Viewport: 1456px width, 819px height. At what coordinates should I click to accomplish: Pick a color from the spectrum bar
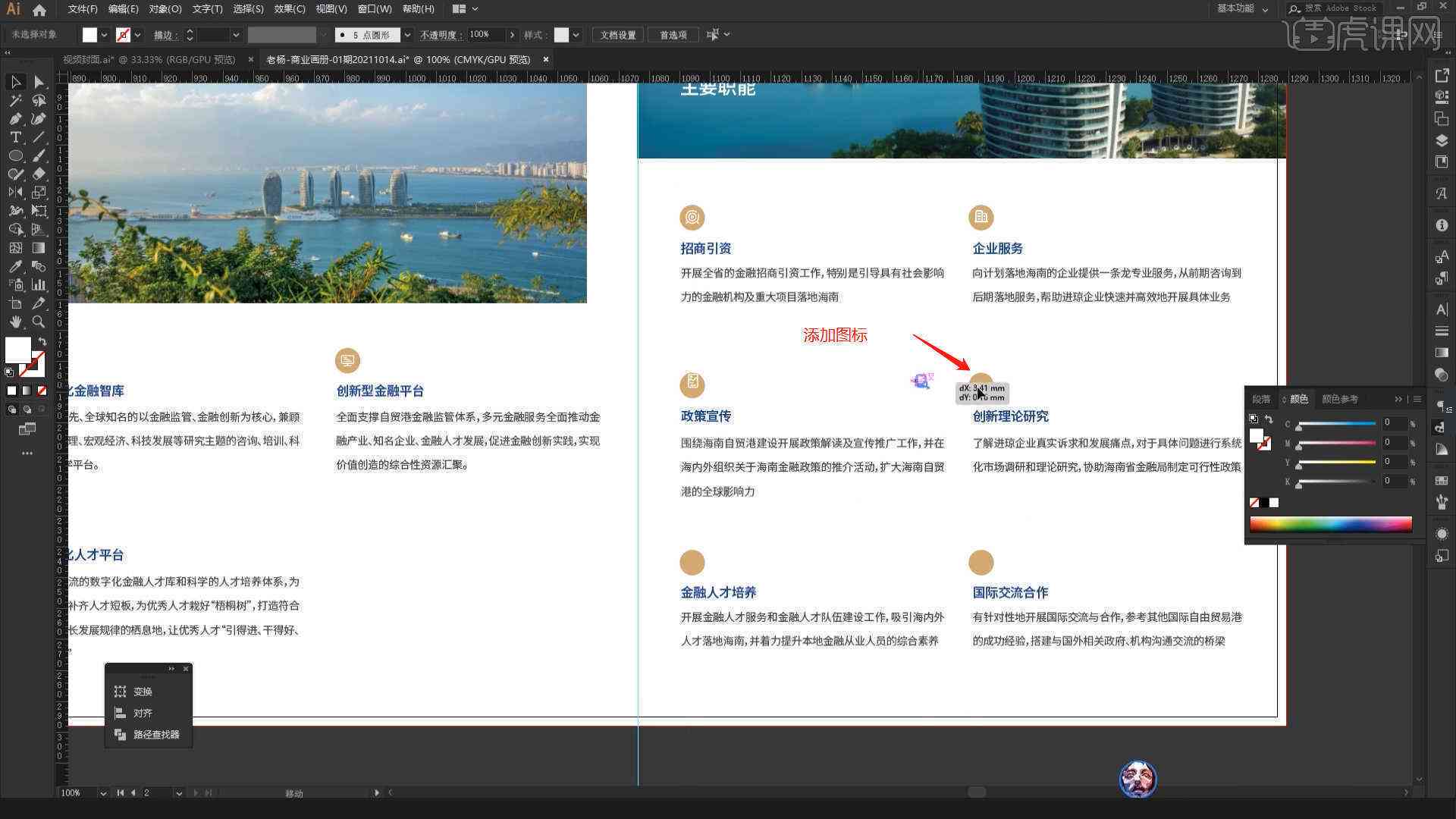1331,524
